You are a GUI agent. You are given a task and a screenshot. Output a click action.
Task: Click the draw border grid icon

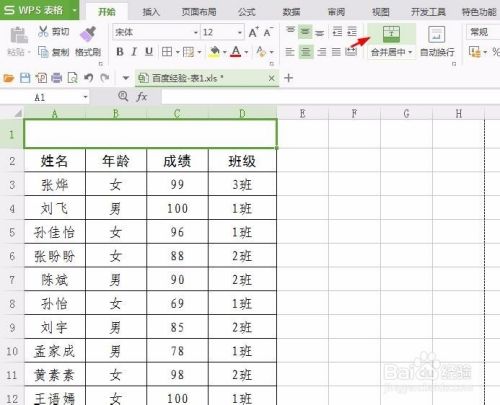pos(188,52)
